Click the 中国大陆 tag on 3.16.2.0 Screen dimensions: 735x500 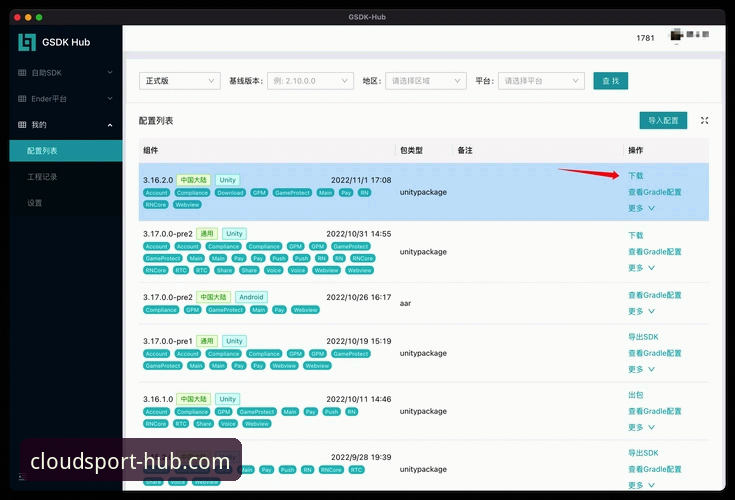193,180
